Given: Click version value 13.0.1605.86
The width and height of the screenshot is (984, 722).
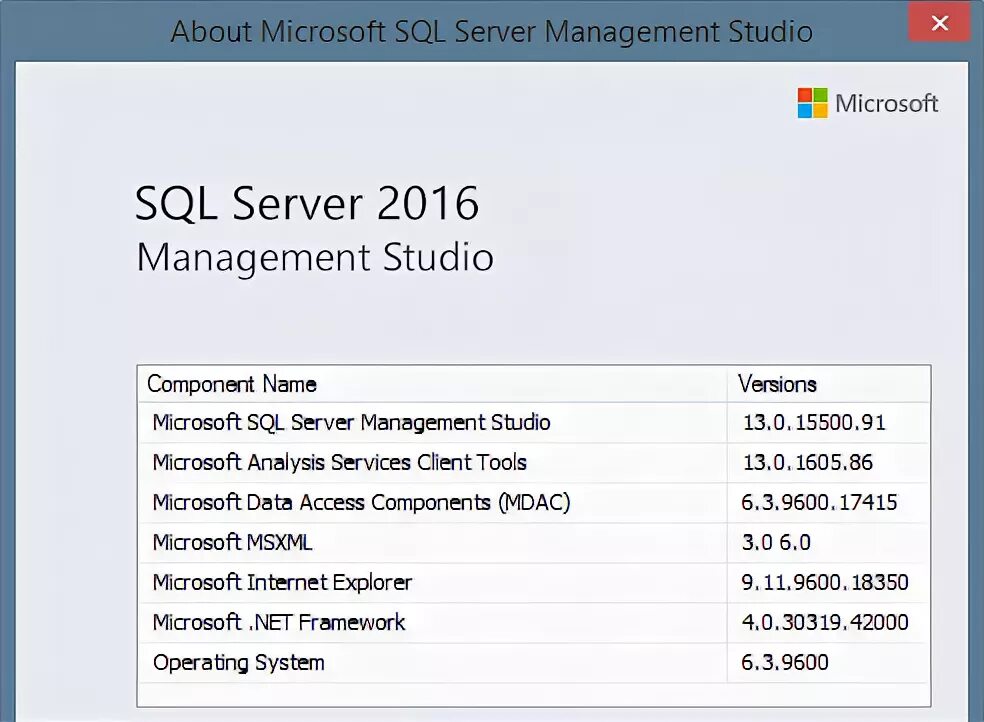Looking at the screenshot, I should [x=808, y=462].
